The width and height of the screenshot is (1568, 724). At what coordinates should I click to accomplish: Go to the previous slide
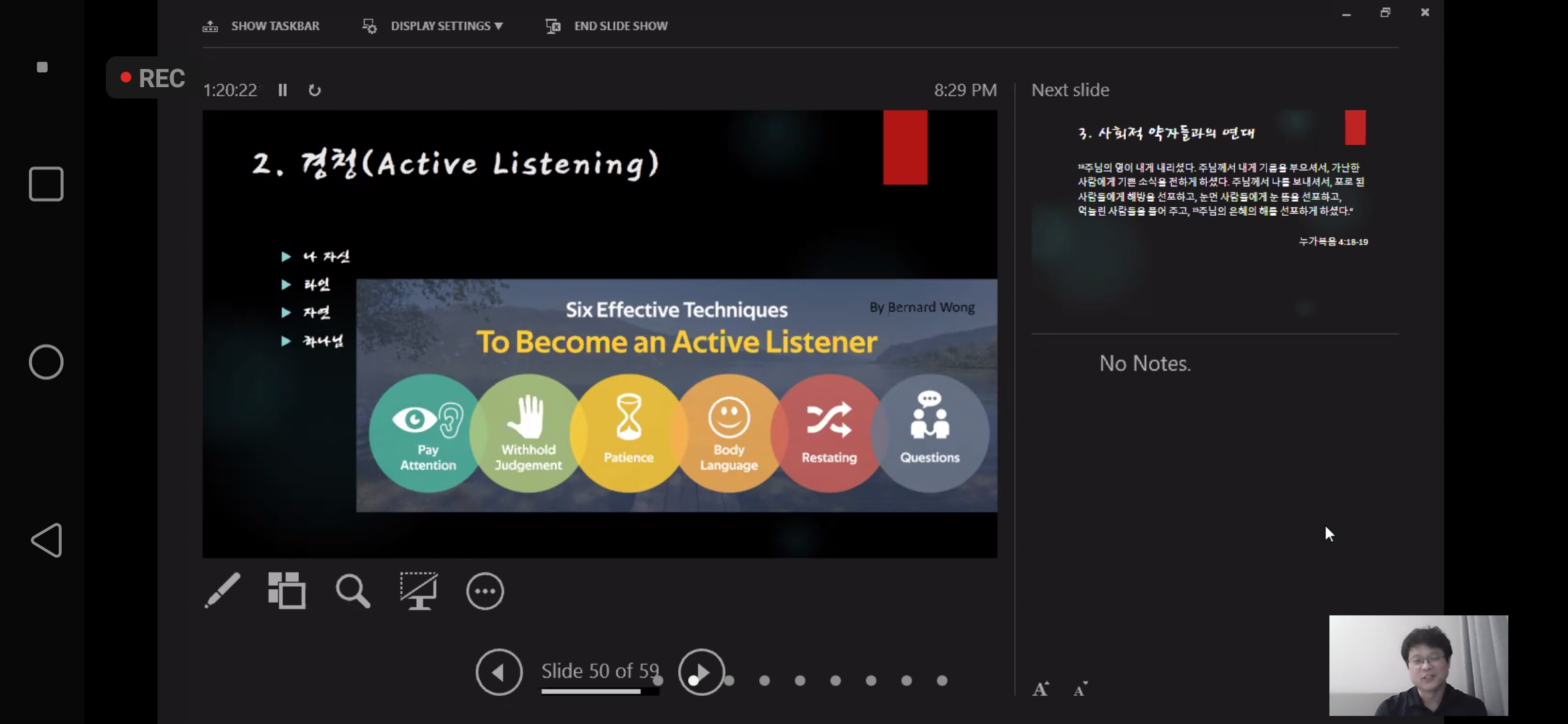[x=499, y=672]
